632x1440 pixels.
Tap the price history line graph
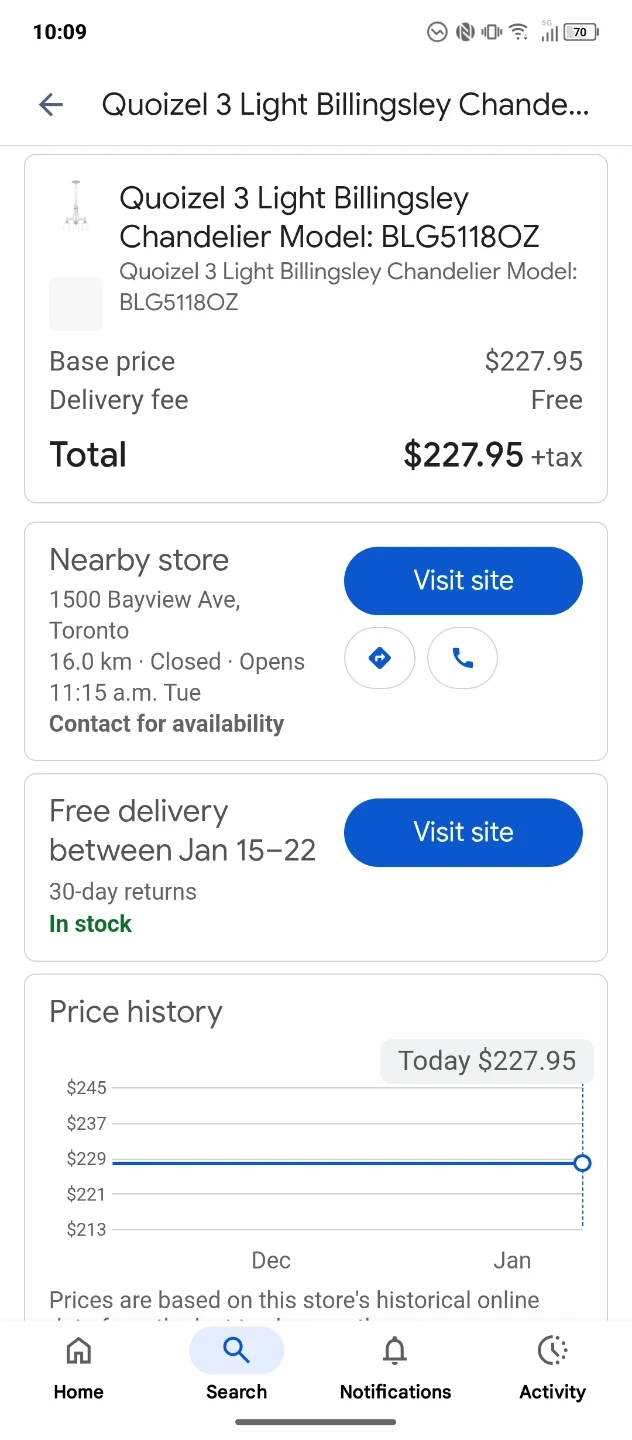coord(340,1163)
